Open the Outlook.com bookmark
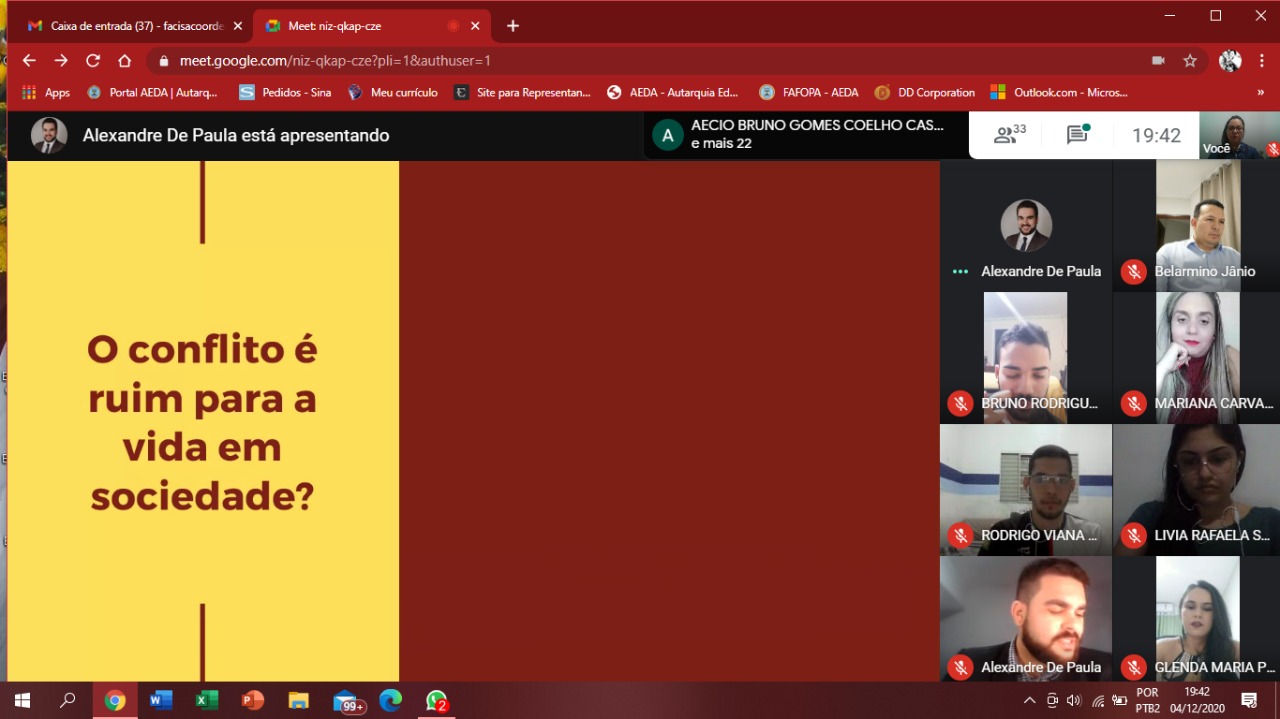Viewport: 1280px width, 719px height. click(x=1059, y=92)
